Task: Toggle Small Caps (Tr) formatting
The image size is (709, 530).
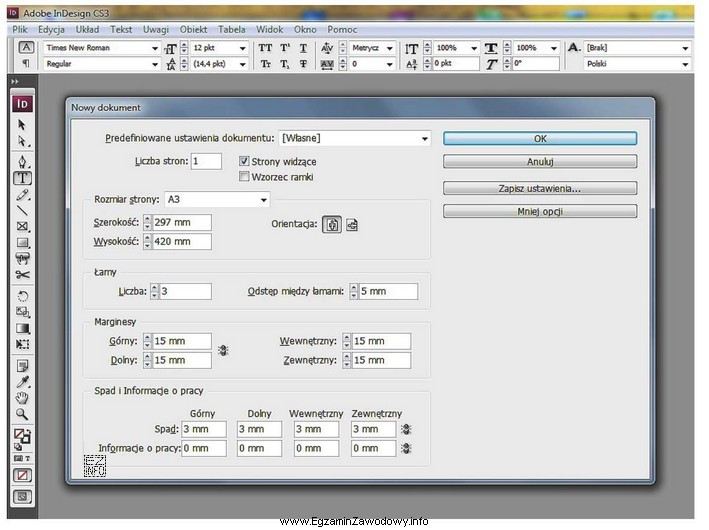Action: point(265,64)
